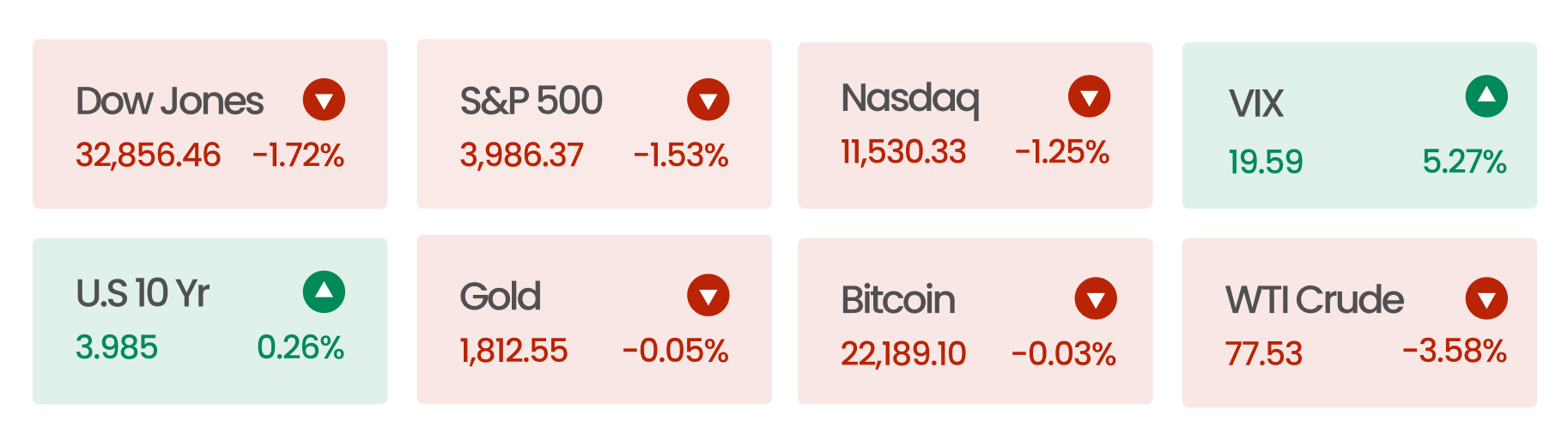1568x441 pixels.
Task: Click the green up arrow on VIX
Action: pos(1486,96)
